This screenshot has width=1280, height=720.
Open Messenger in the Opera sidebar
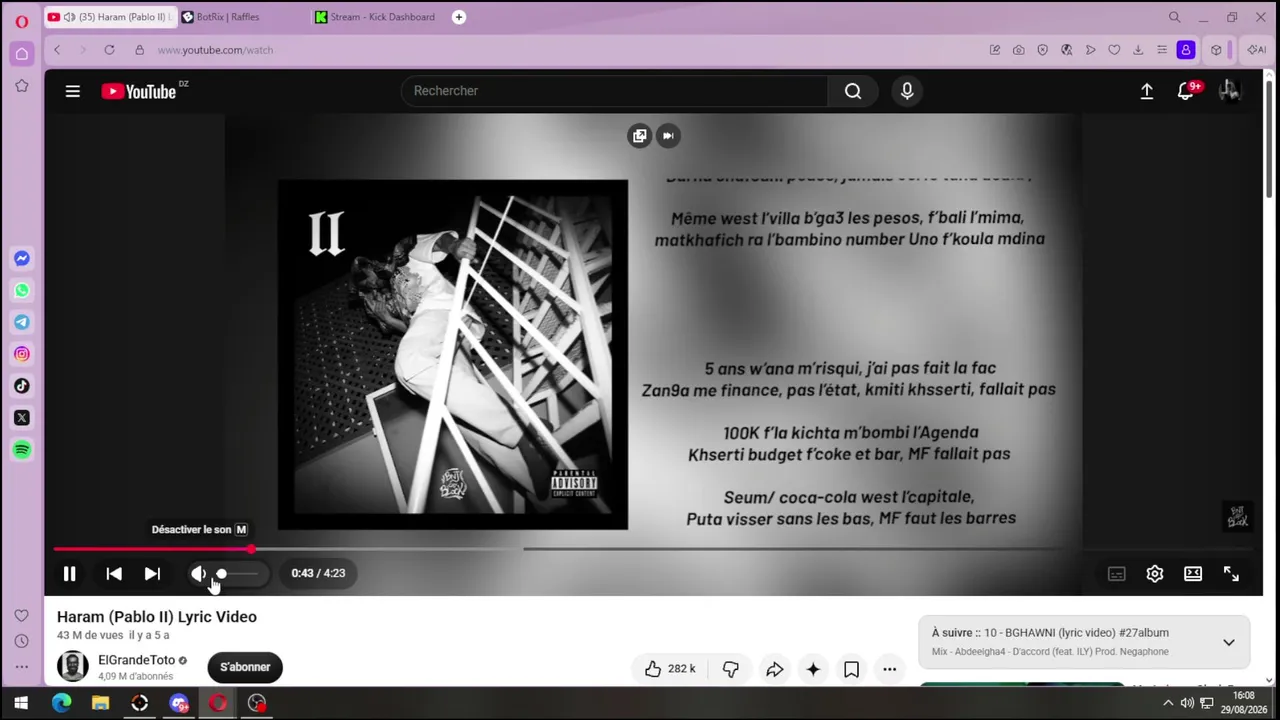click(x=21, y=258)
